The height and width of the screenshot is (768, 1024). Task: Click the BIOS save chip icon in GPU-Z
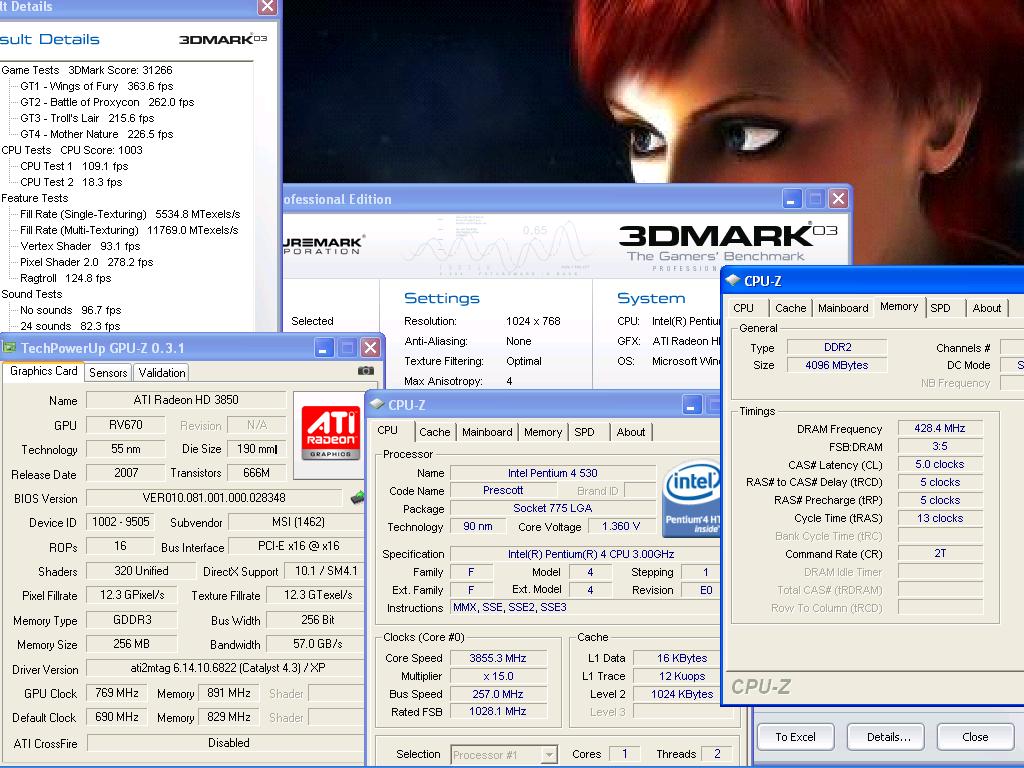tap(357, 498)
